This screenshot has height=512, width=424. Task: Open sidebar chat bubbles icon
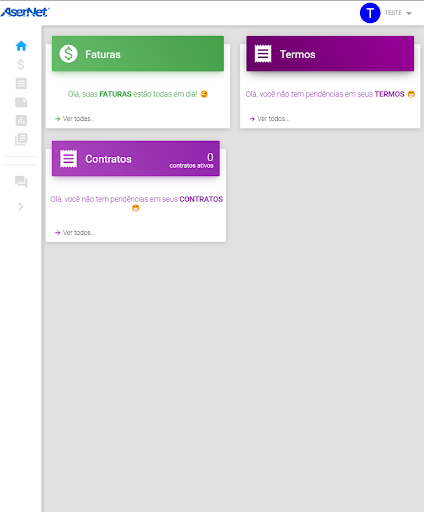pyautogui.click(x=21, y=182)
